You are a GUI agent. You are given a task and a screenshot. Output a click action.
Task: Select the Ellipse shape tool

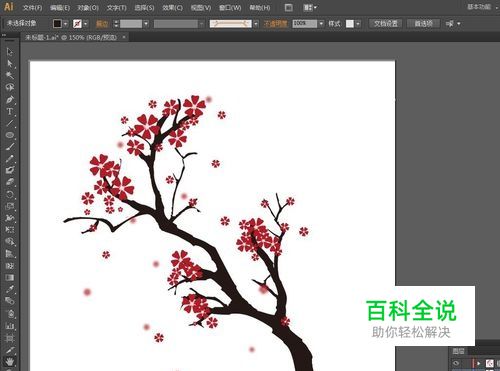point(10,135)
